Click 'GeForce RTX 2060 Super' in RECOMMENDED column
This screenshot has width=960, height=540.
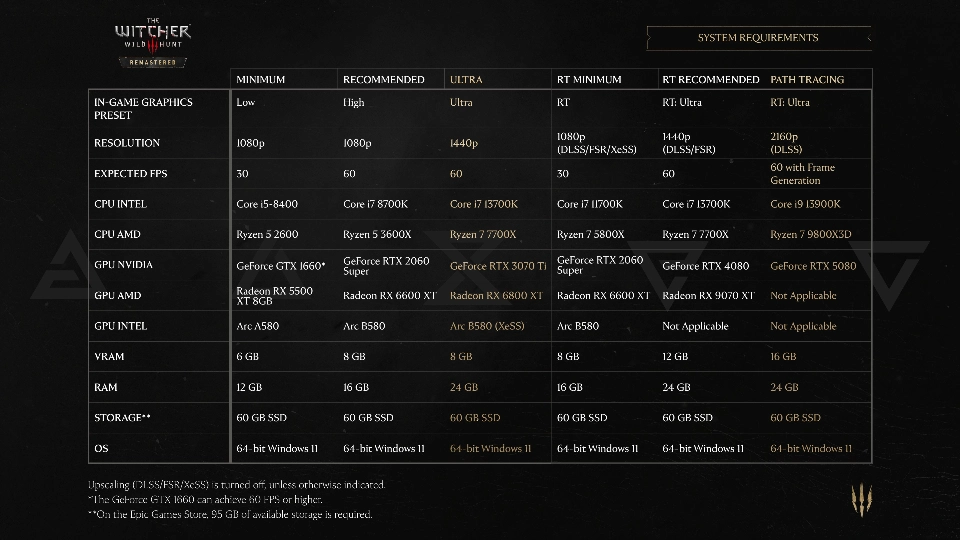[x=386, y=266]
